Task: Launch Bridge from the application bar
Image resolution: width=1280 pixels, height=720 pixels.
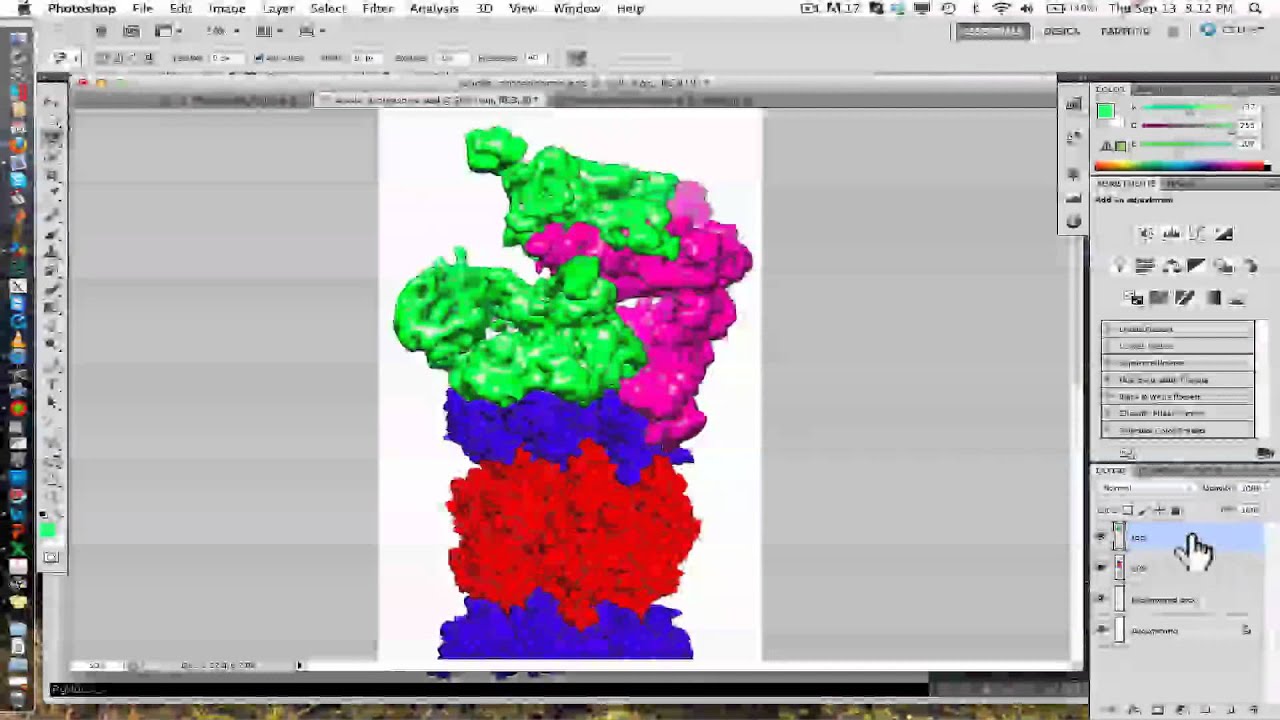Action: point(101,31)
